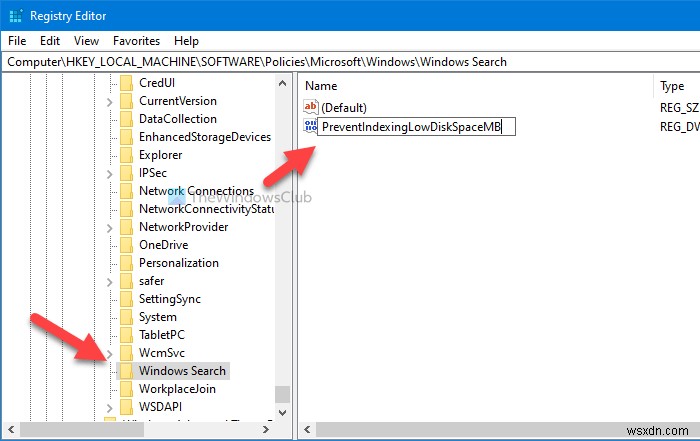Click the tree horizontal scroll right arrow
Viewport: 700px width, 441px height.
266,430
